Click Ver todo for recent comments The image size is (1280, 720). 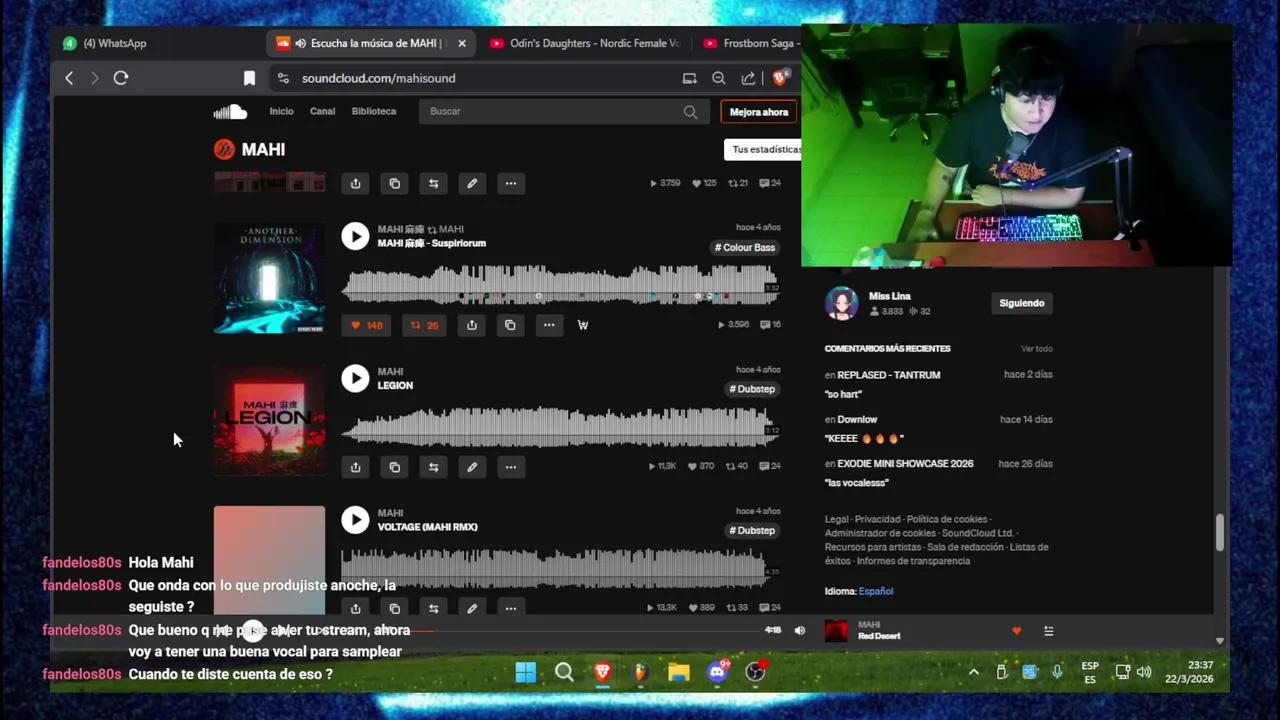[x=1037, y=349]
